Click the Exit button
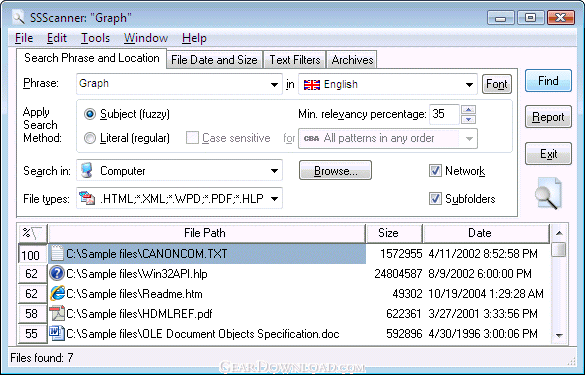The image size is (585, 375). 548,153
